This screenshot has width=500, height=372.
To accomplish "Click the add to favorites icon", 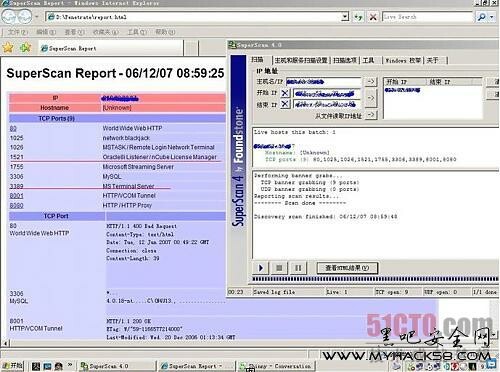I will (25, 48).
